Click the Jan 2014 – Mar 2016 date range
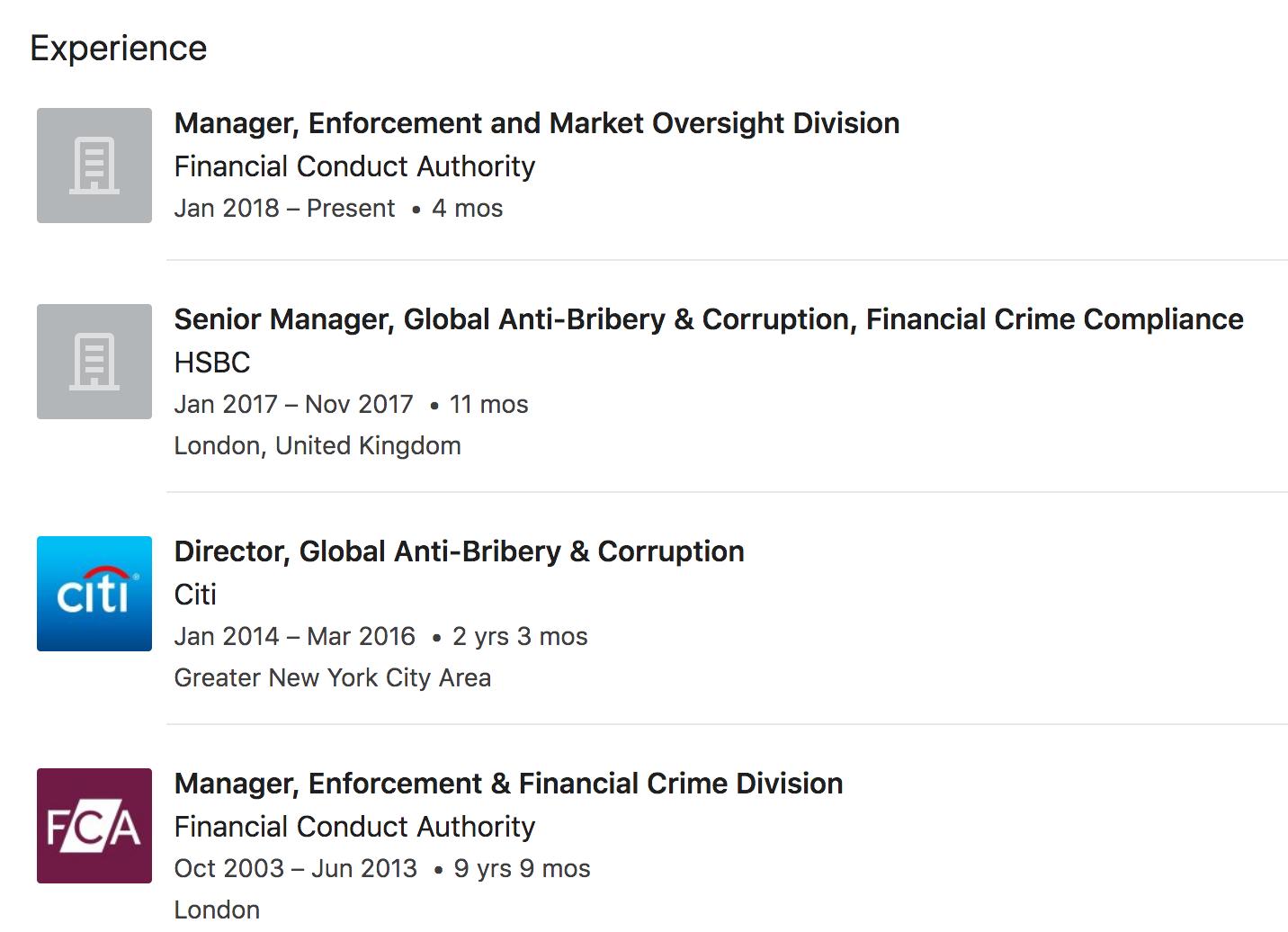 295,637
